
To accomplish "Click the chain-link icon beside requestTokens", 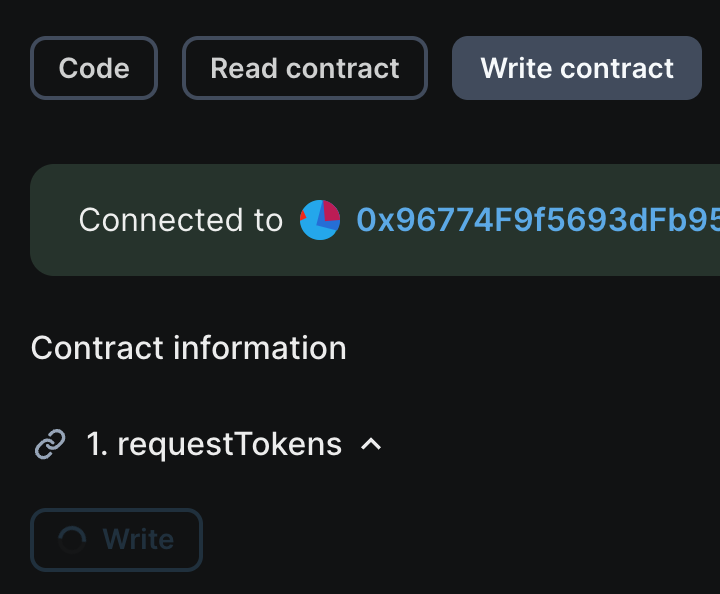I will (50, 444).
